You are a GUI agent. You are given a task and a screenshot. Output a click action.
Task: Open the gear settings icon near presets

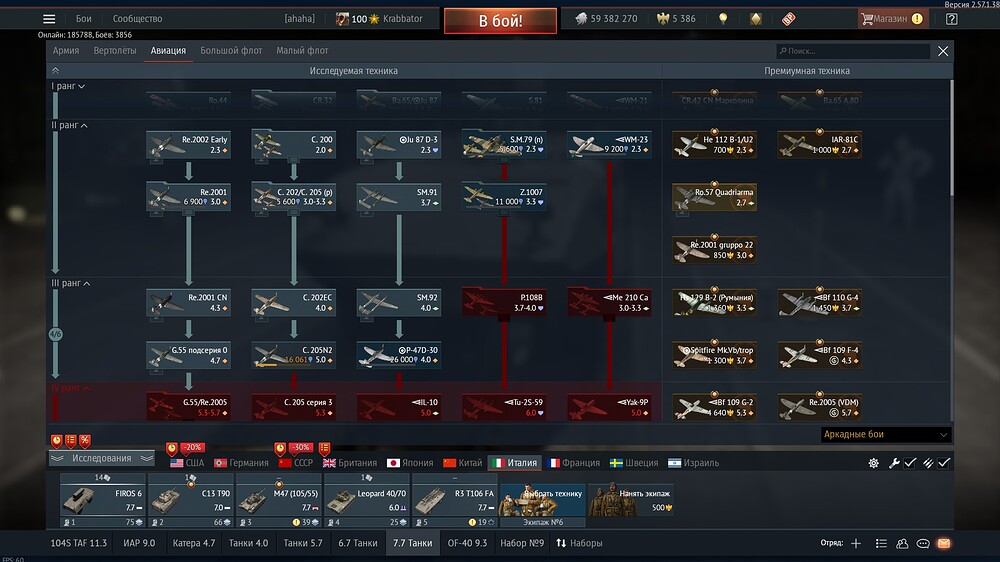873,463
